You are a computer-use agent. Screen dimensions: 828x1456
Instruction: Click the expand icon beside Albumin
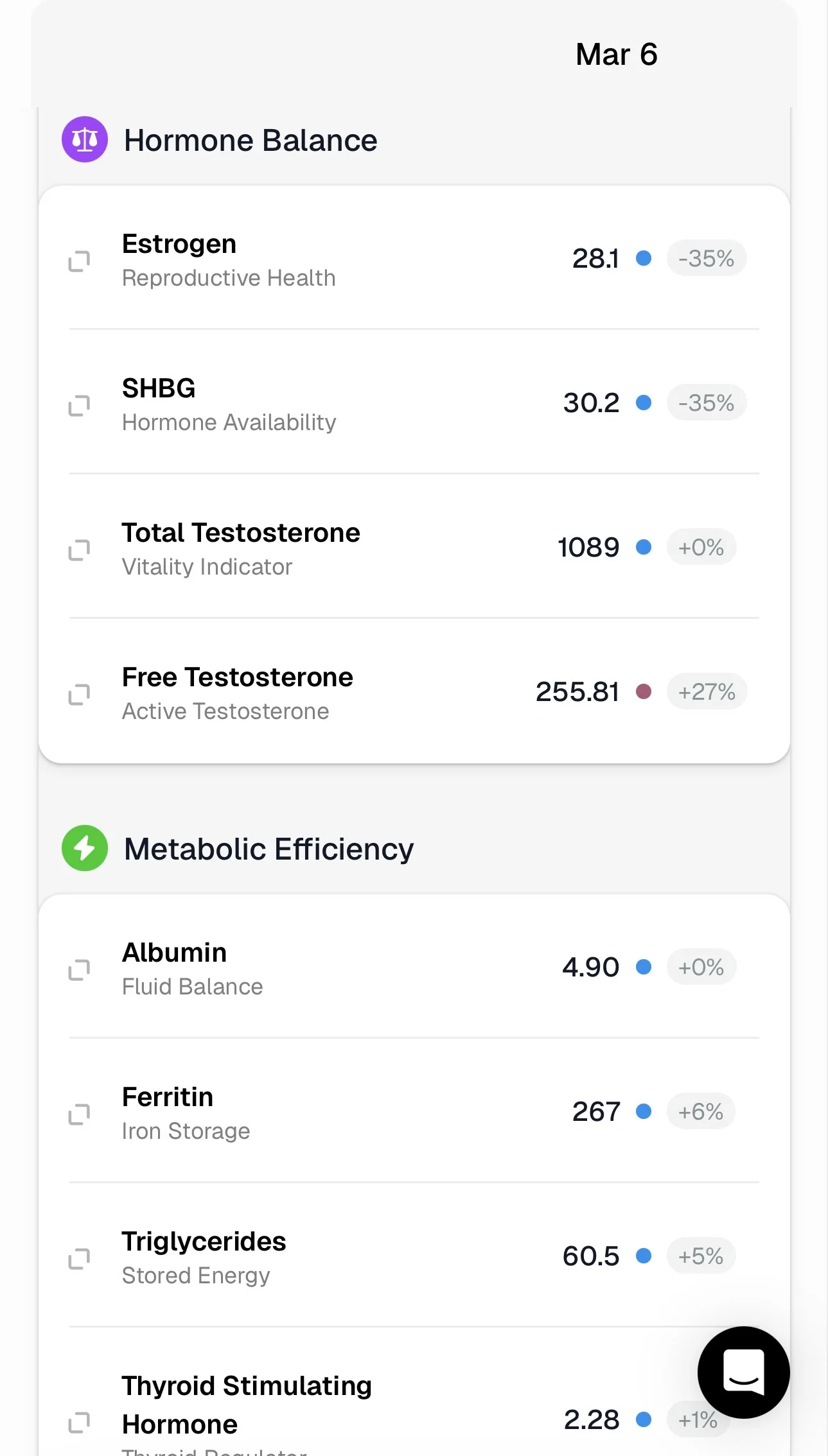pos(79,969)
